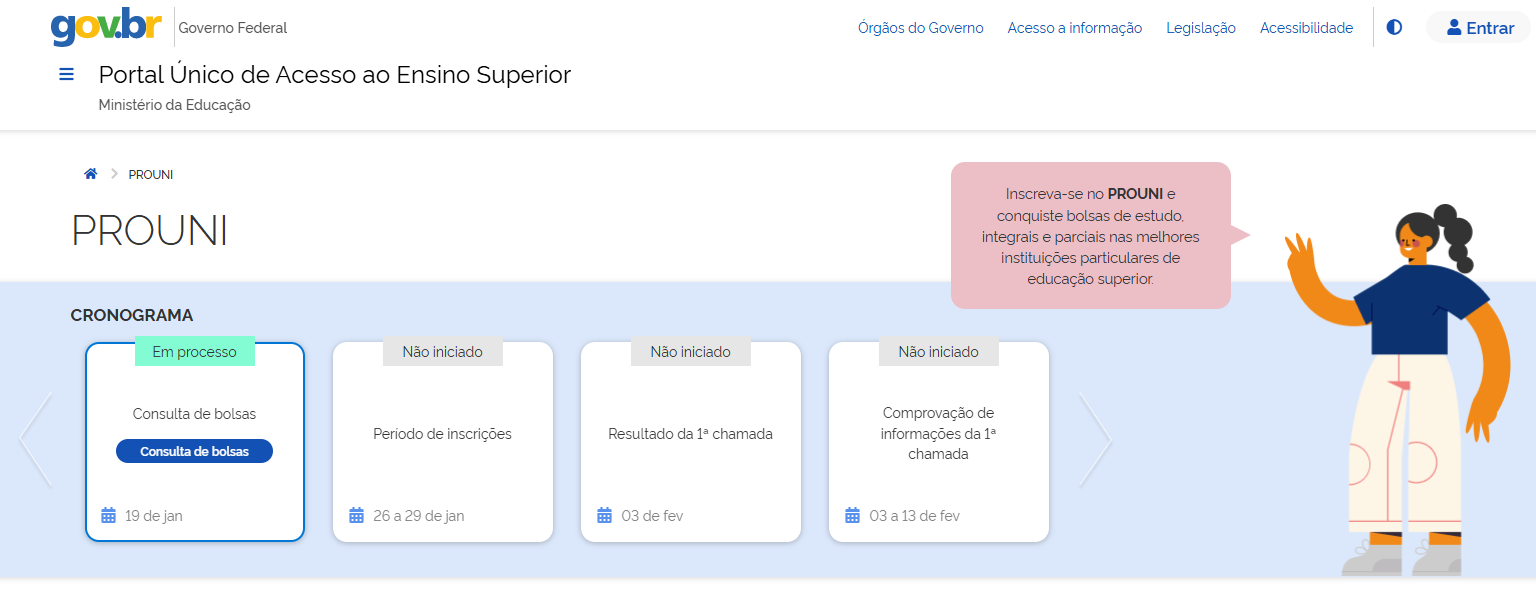Go to Legislação page
This screenshot has width=1536, height=610.
click(x=1200, y=28)
